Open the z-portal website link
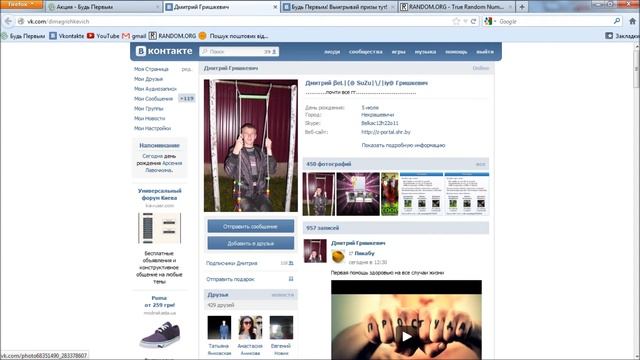The height and width of the screenshot is (360, 640). tap(386, 132)
